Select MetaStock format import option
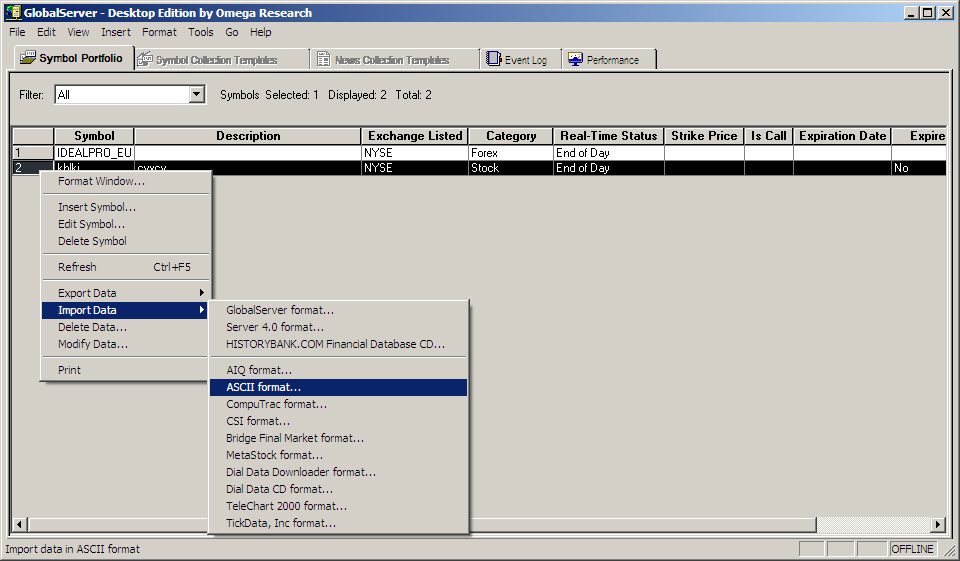The height and width of the screenshot is (561, 960). pyautogui.click(x=339, y=456)
